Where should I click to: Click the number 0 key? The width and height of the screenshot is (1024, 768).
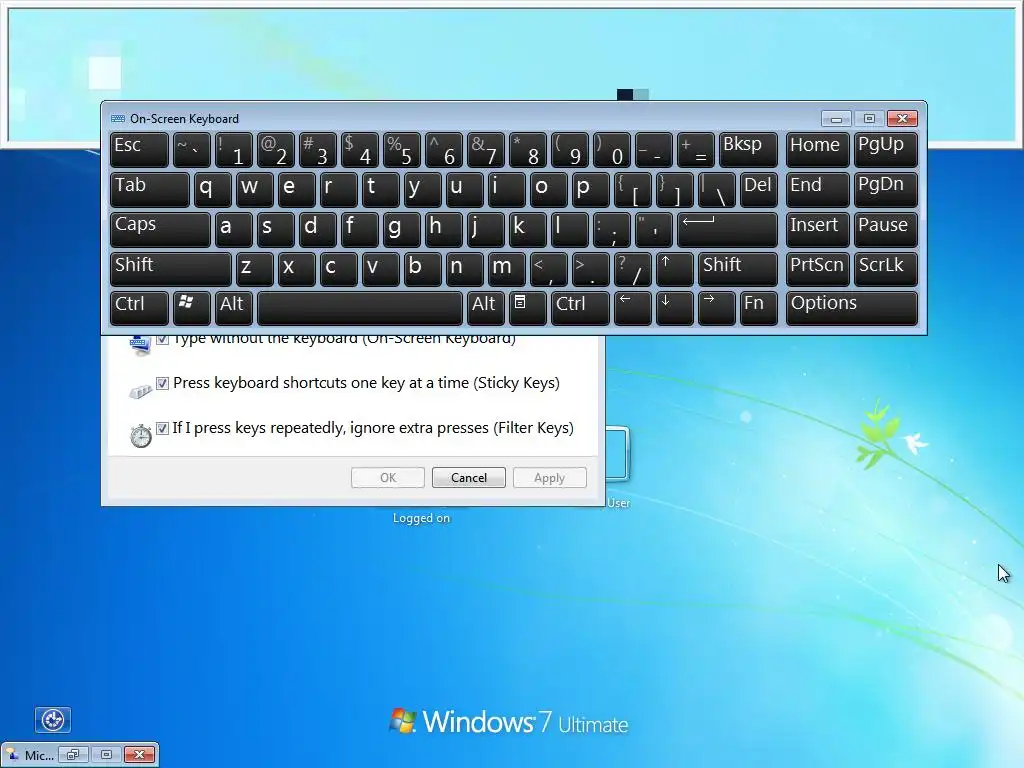[x=612, y=150]
